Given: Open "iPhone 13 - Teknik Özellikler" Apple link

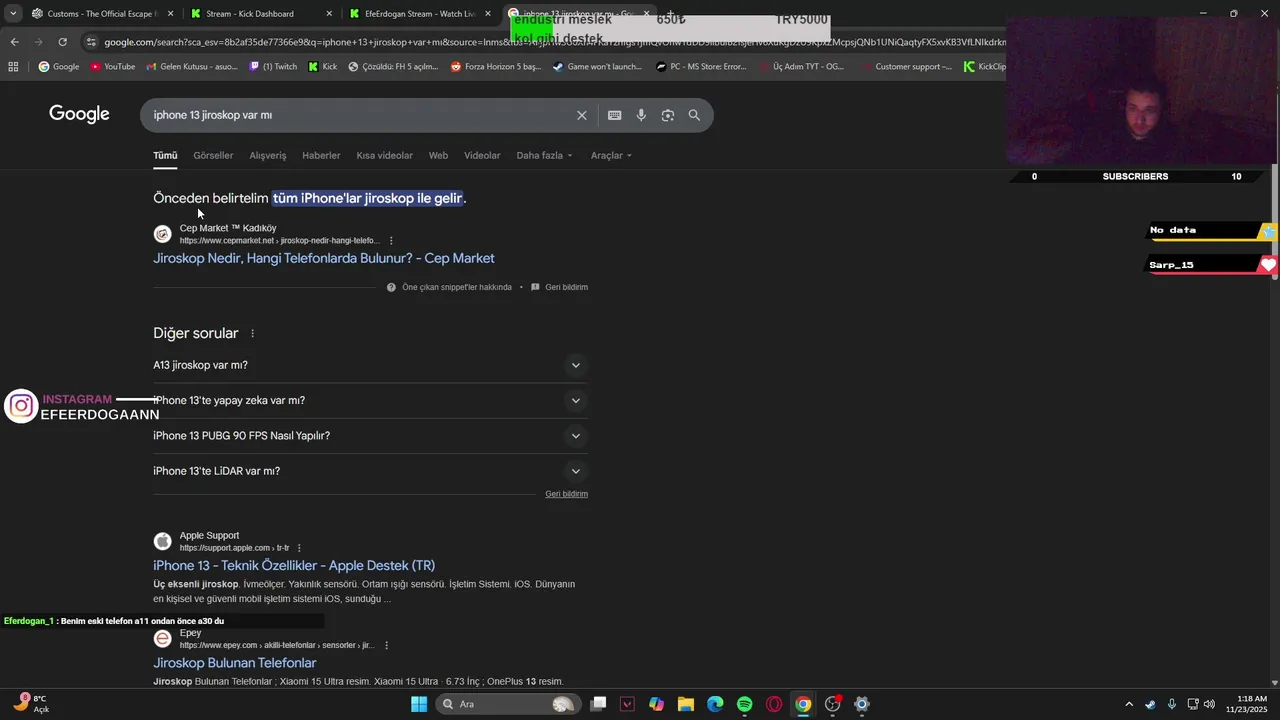Looking at the screenshot, I should point(294,566).
